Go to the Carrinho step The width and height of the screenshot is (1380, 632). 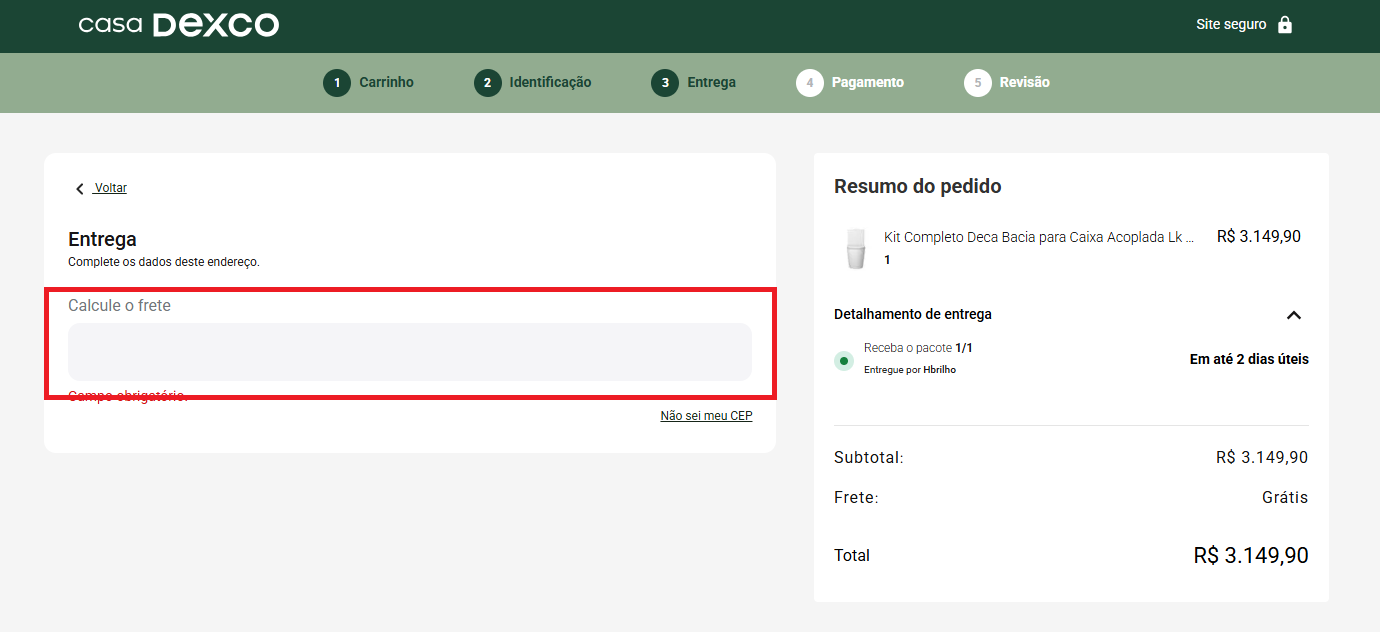click(x=386, y=82)
